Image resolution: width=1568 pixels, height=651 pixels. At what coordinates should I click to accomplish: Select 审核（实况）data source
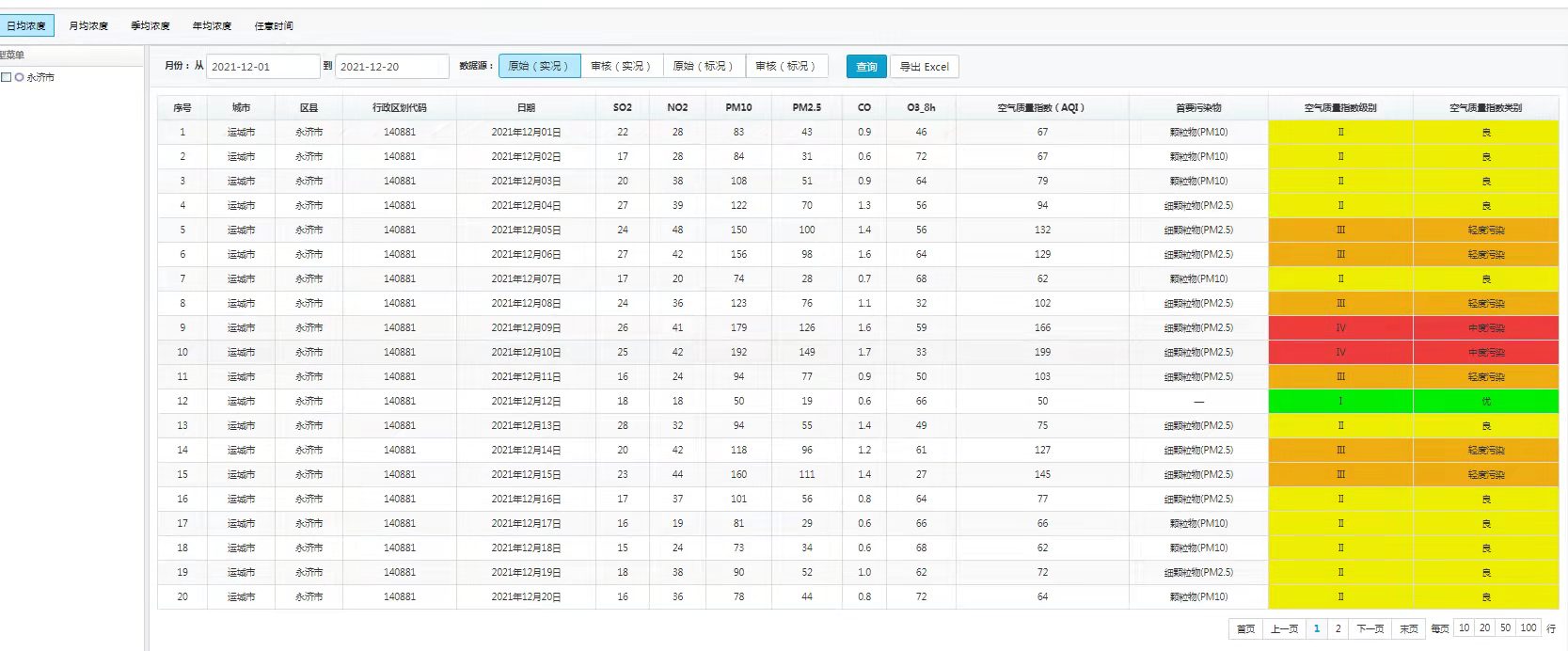622,66
